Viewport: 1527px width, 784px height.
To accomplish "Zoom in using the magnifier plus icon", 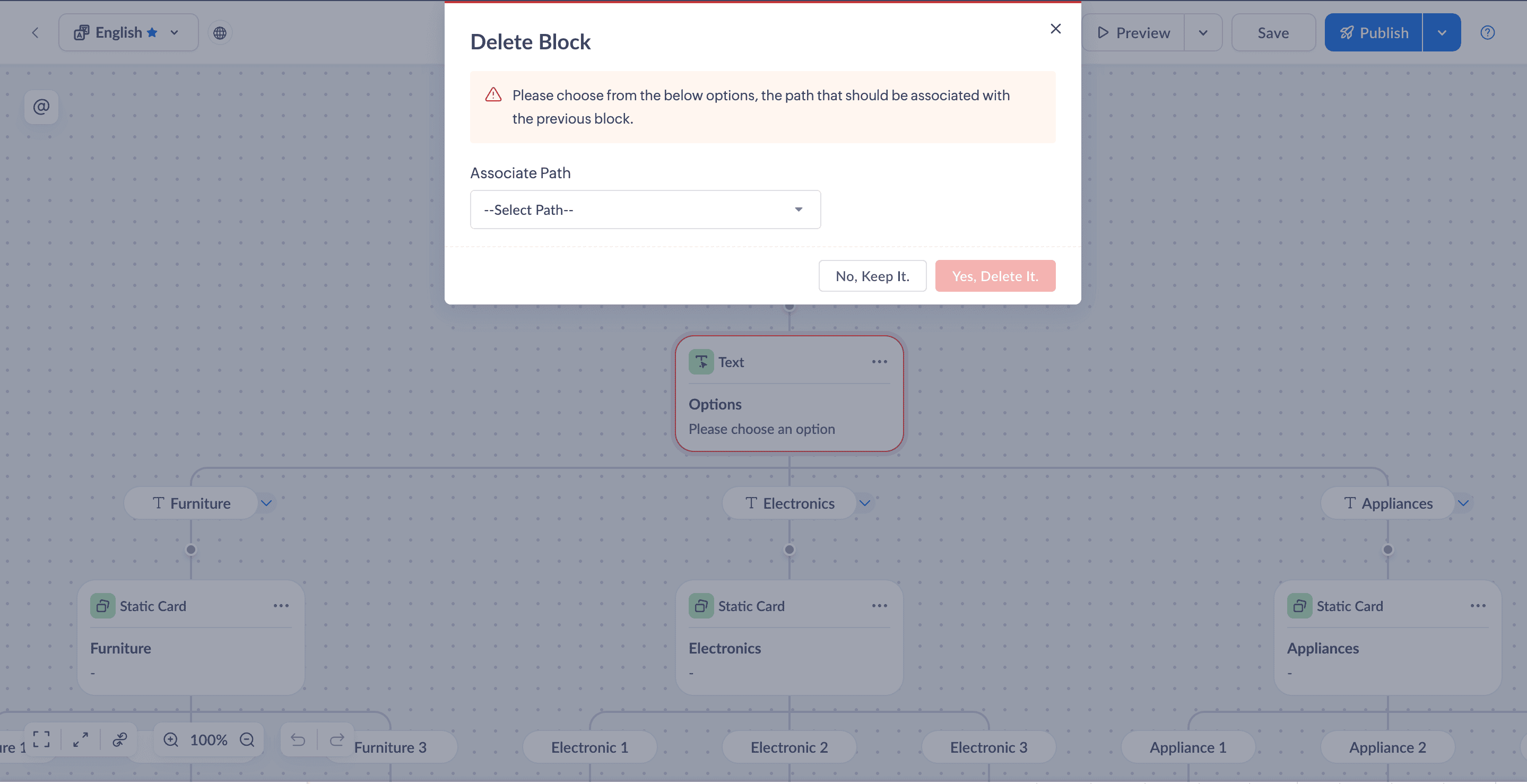I will [171, 739].
